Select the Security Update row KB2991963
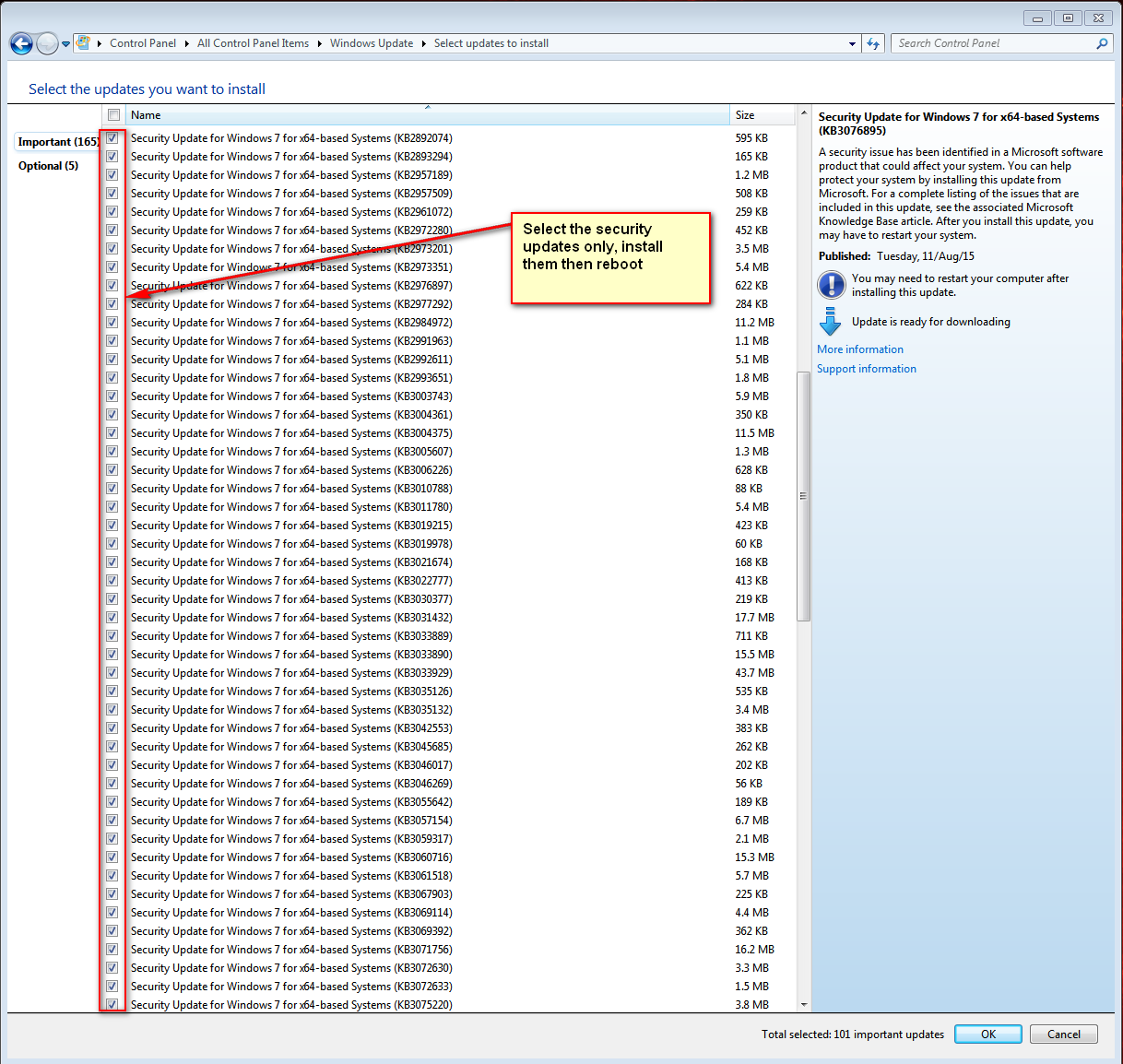The image size is (1123, 1064). (x=450, y=341)
